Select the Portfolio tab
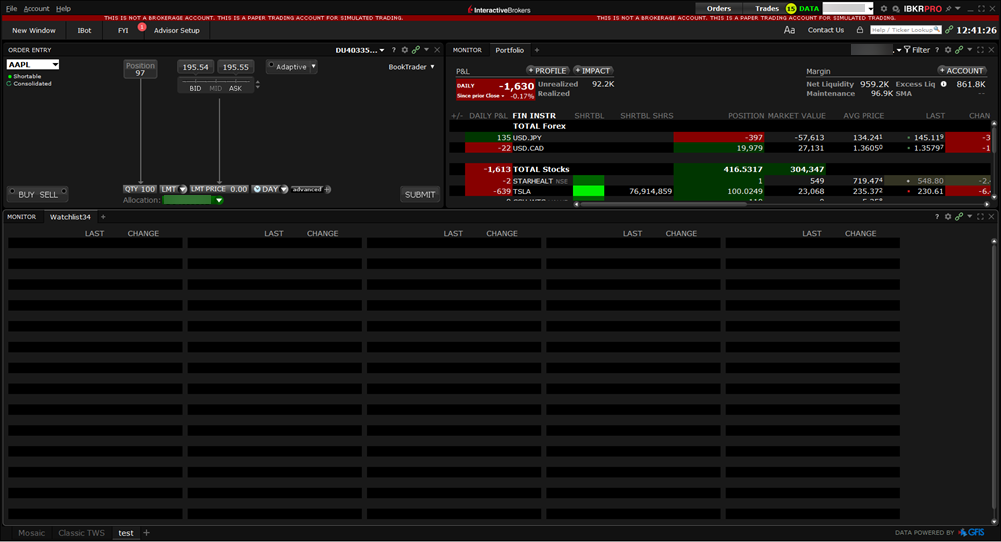The height and width of the screenshot is (542, 1001). (509, 50)
